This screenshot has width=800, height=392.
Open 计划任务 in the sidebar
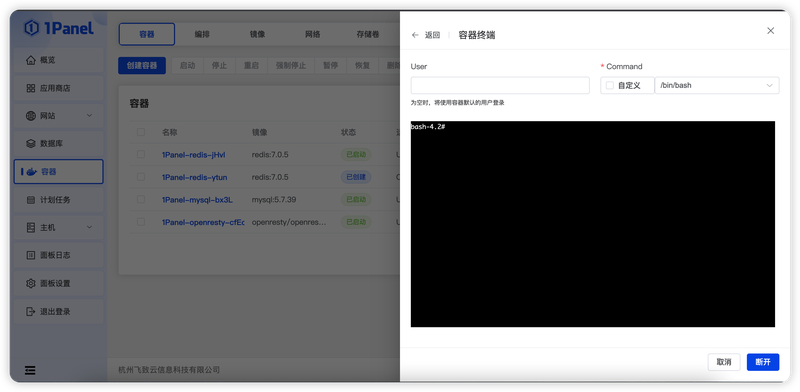click(x=59, y=200)
